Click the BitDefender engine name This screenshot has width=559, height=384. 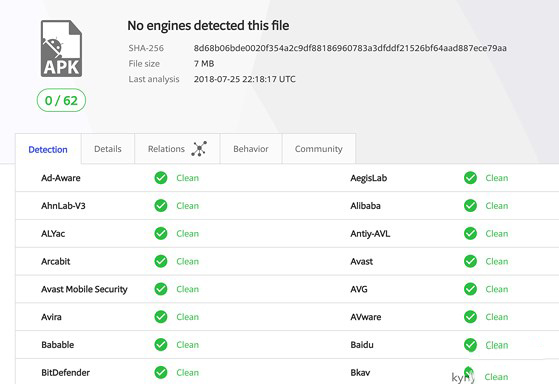point(66,373)
